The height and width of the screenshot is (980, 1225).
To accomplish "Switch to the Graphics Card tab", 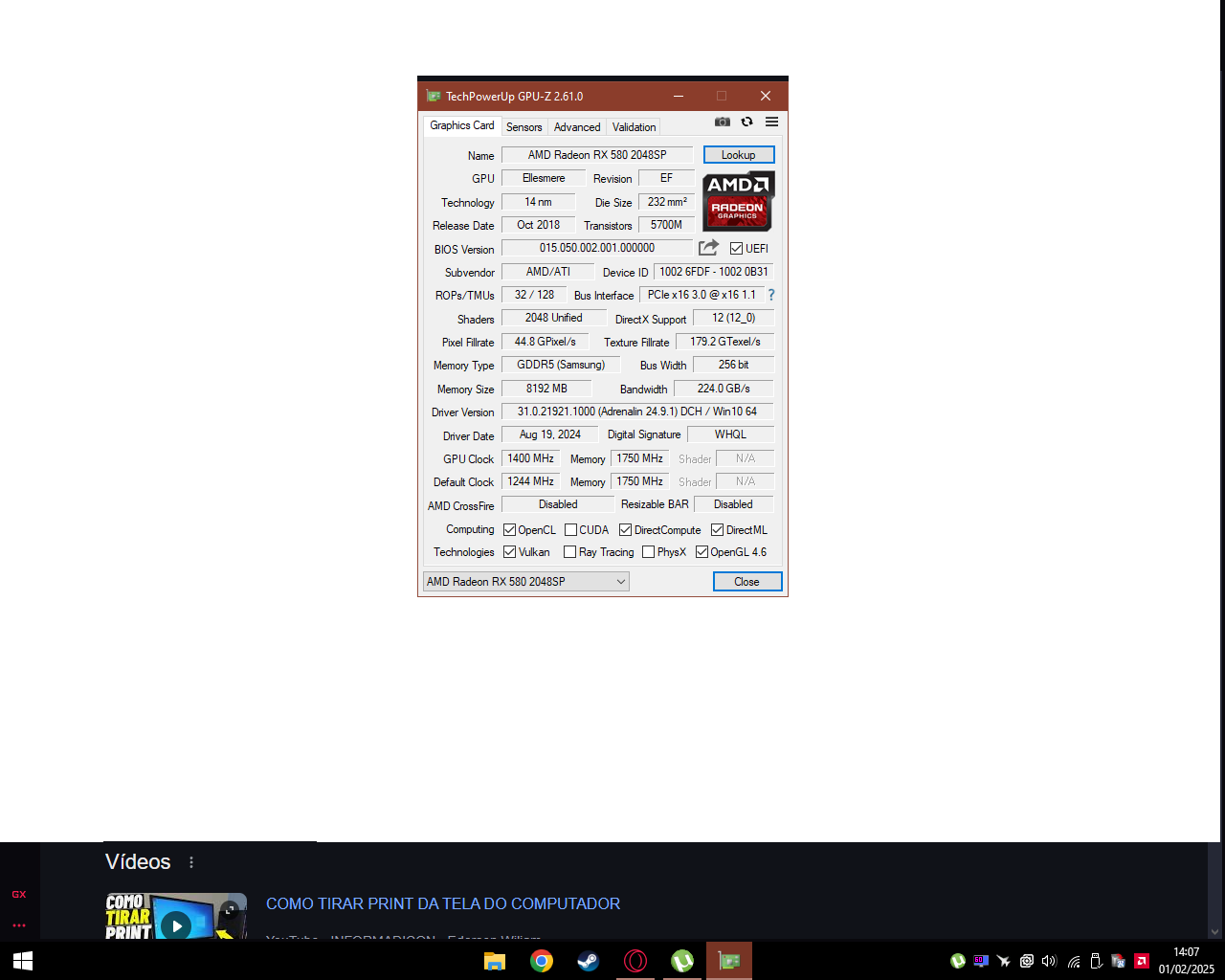I will (462, 125).
